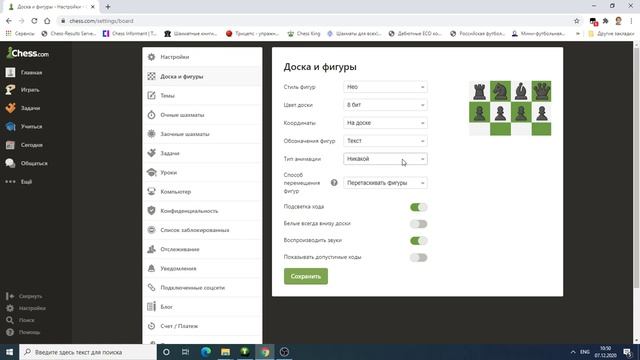640x360 pixels.
Task: Click the Уведомления bell icon
Action: tap(151, 268)
